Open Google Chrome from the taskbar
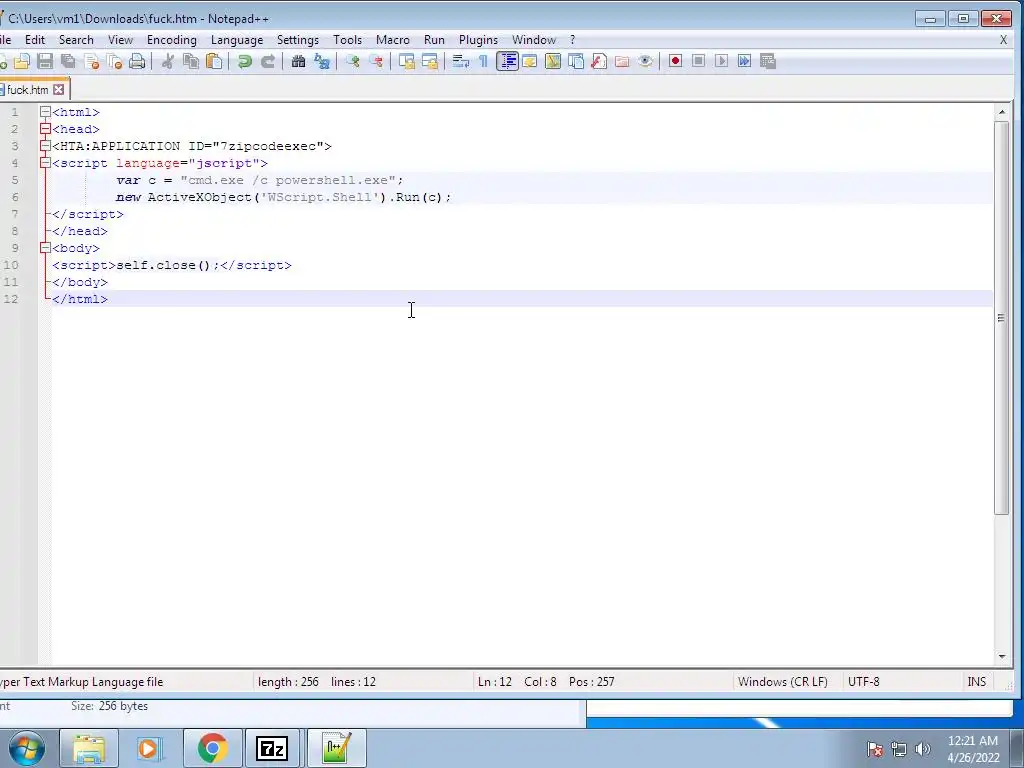1024x768 pixels. click(x=212, y=748)
